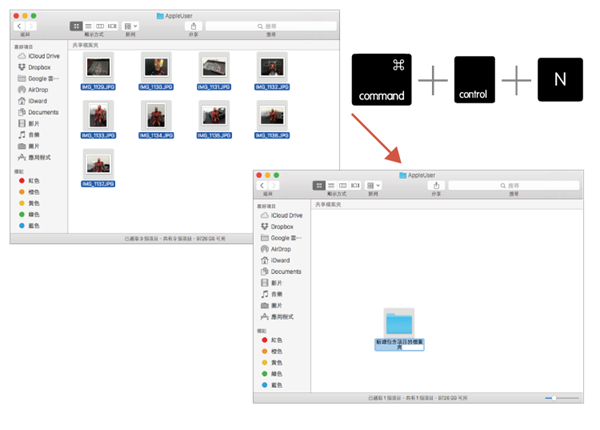Screen dimensions: 600x430
Task: Click the Share button in the new-folder window
Action: (436, 186)
